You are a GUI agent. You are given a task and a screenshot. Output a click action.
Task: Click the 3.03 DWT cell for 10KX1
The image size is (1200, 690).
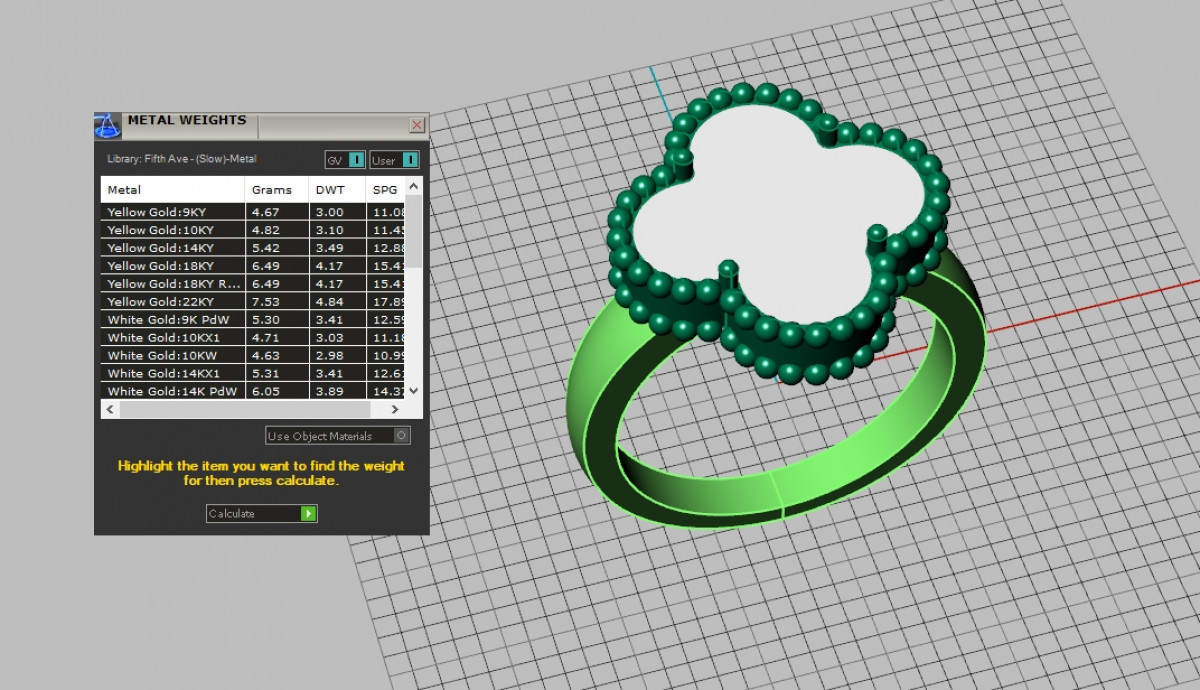pos(337,338)
